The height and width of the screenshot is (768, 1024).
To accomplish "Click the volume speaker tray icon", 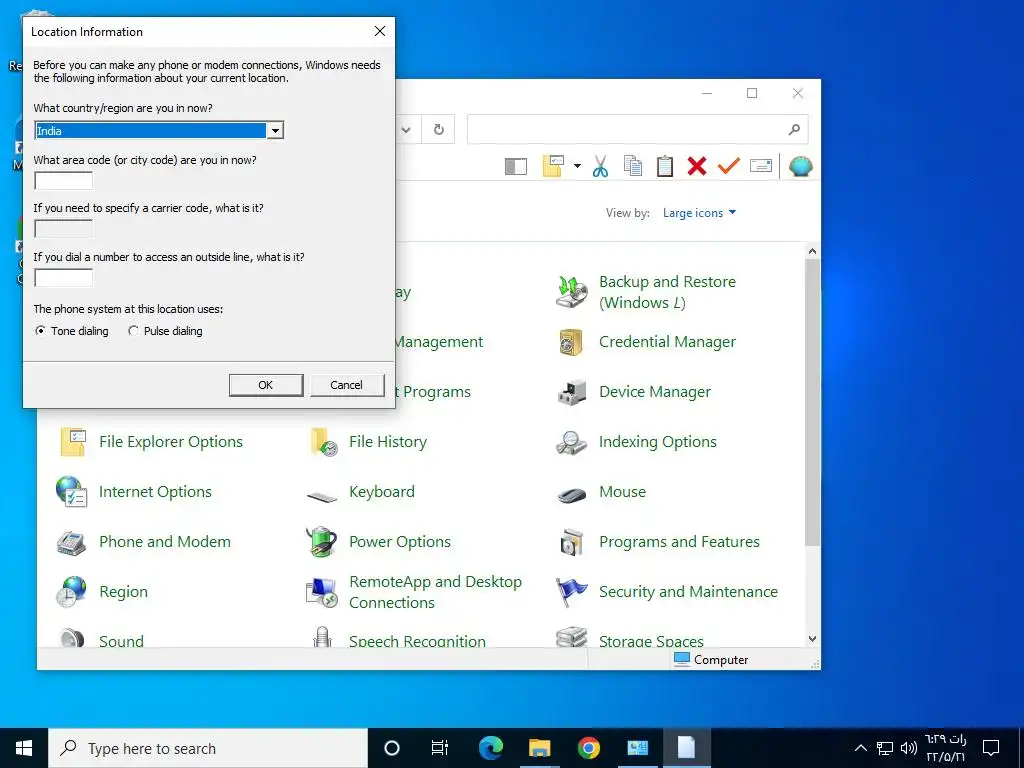I will coord(908,748).
